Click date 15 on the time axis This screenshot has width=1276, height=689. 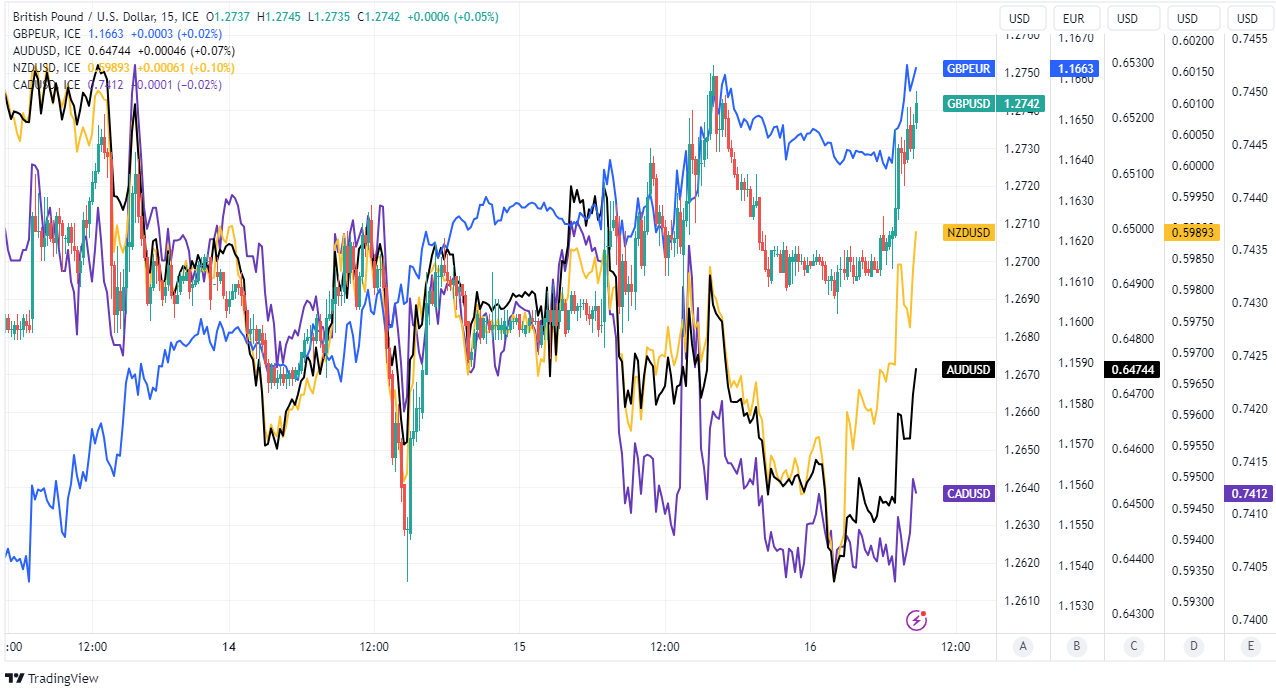click(x=518, y=647)
